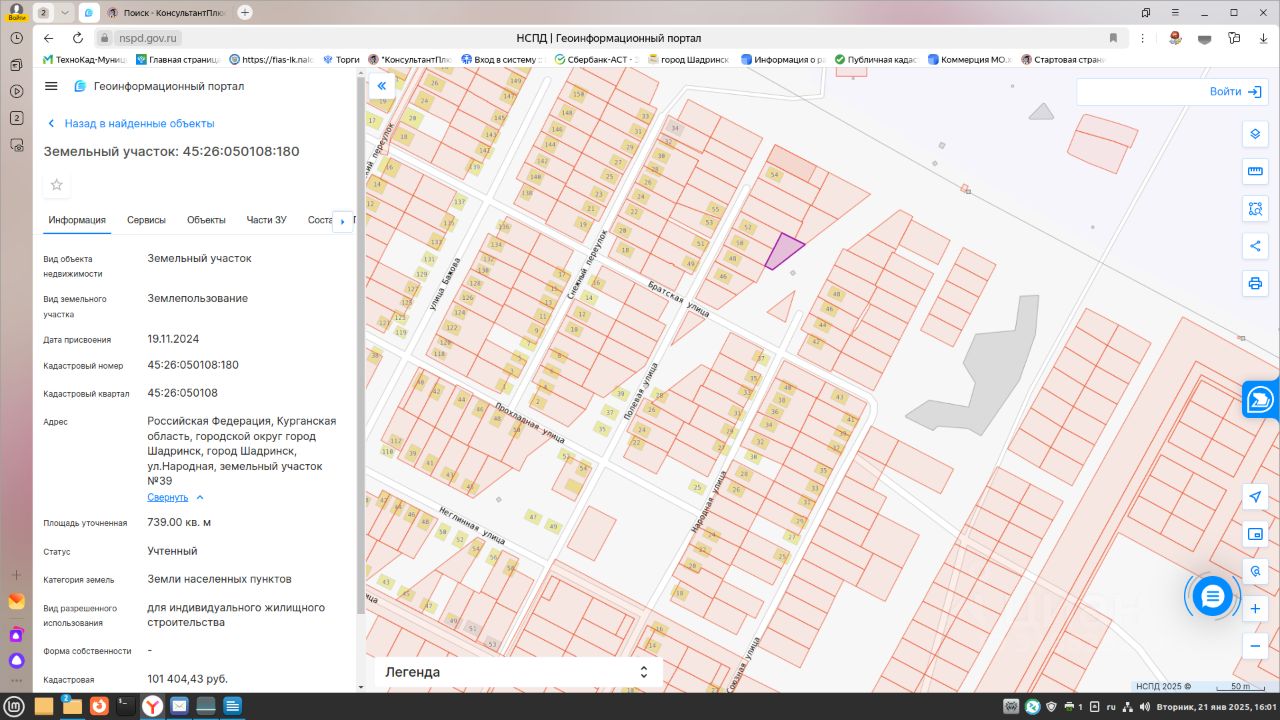
Task: Add parcel to favorites with star
Action: point(57,185)
